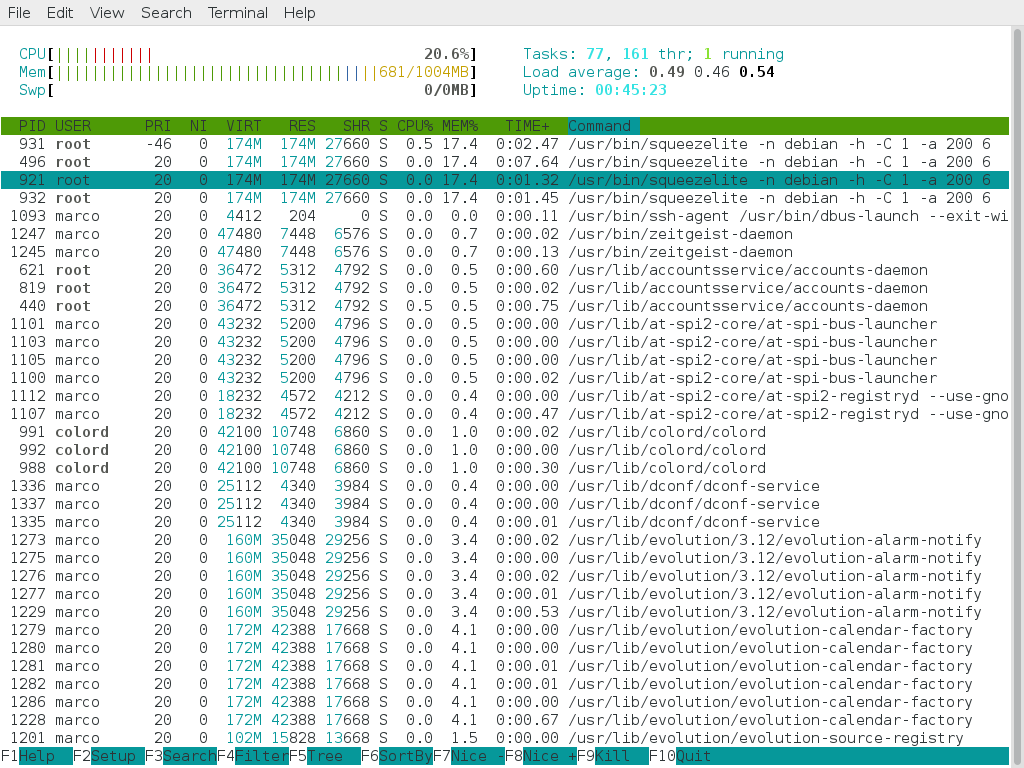Click the F6 SortBy button
Image resolution: width=1024 pixels, height=768 pixels.
396,756
